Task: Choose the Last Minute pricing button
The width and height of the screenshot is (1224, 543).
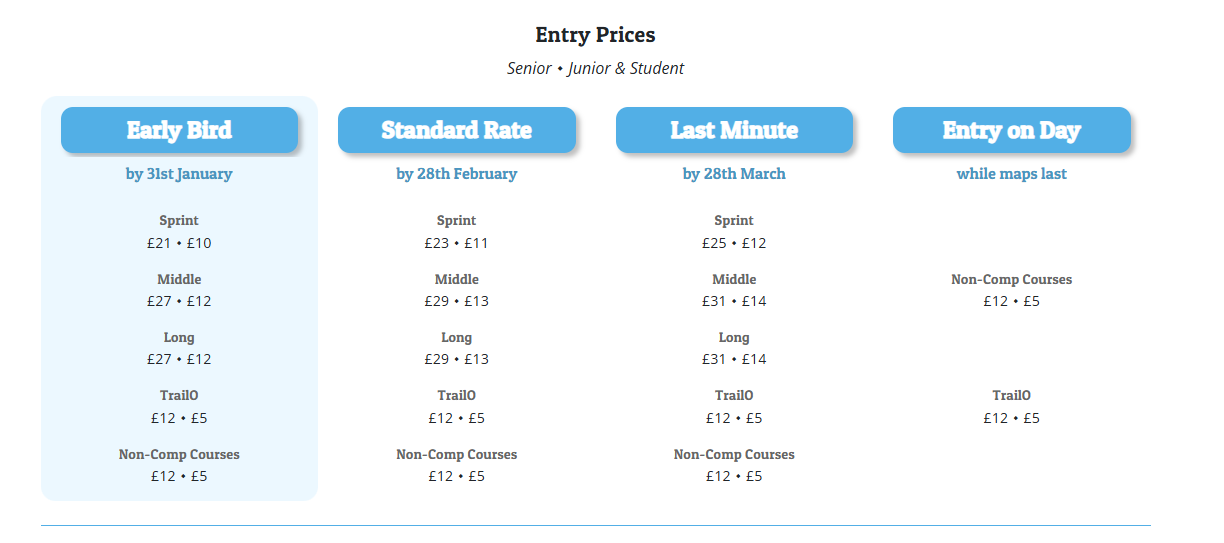Action: [x=734, y=130]
